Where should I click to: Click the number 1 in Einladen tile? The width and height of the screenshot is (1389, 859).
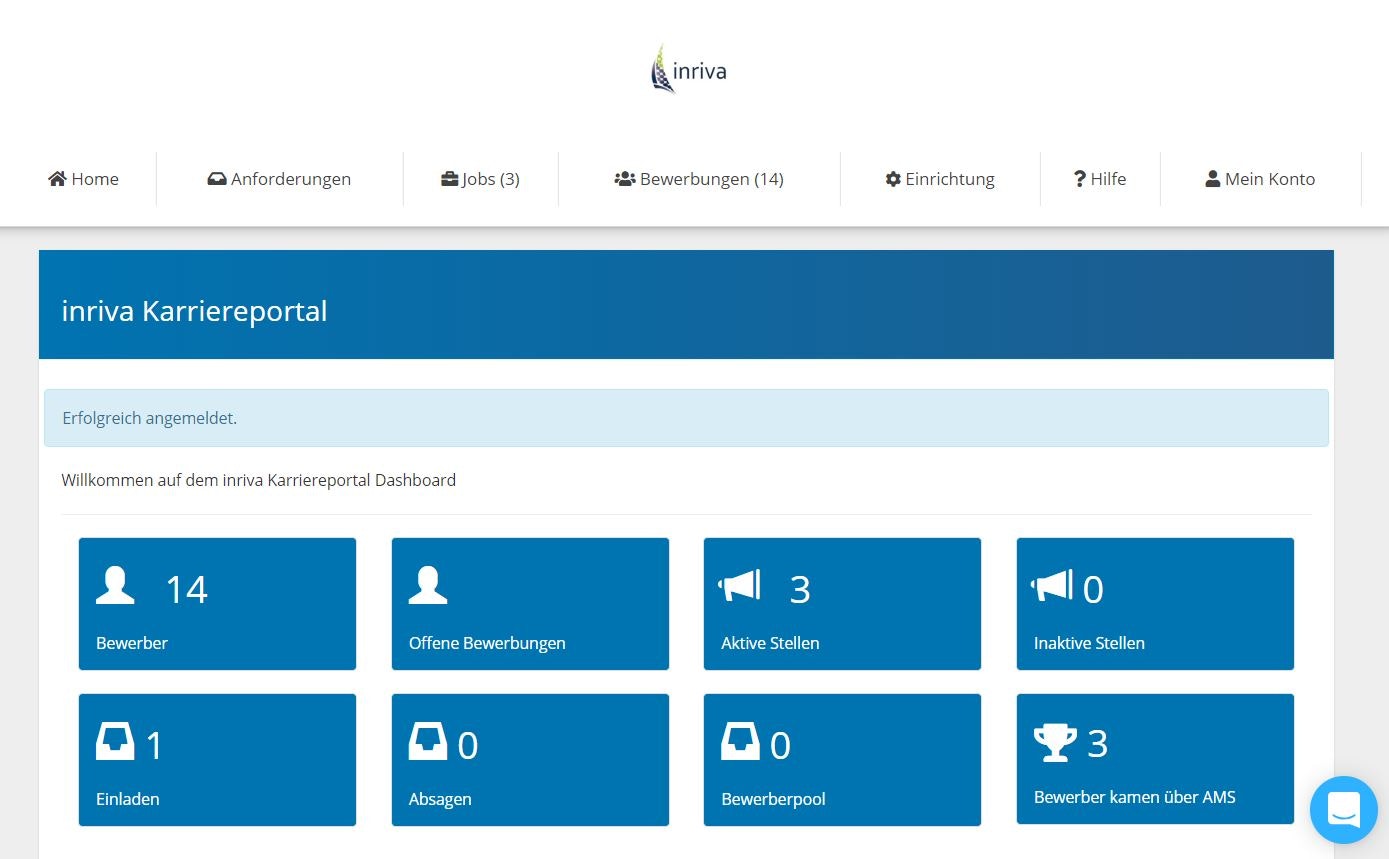pyautogui.click(x=154, y=745)
